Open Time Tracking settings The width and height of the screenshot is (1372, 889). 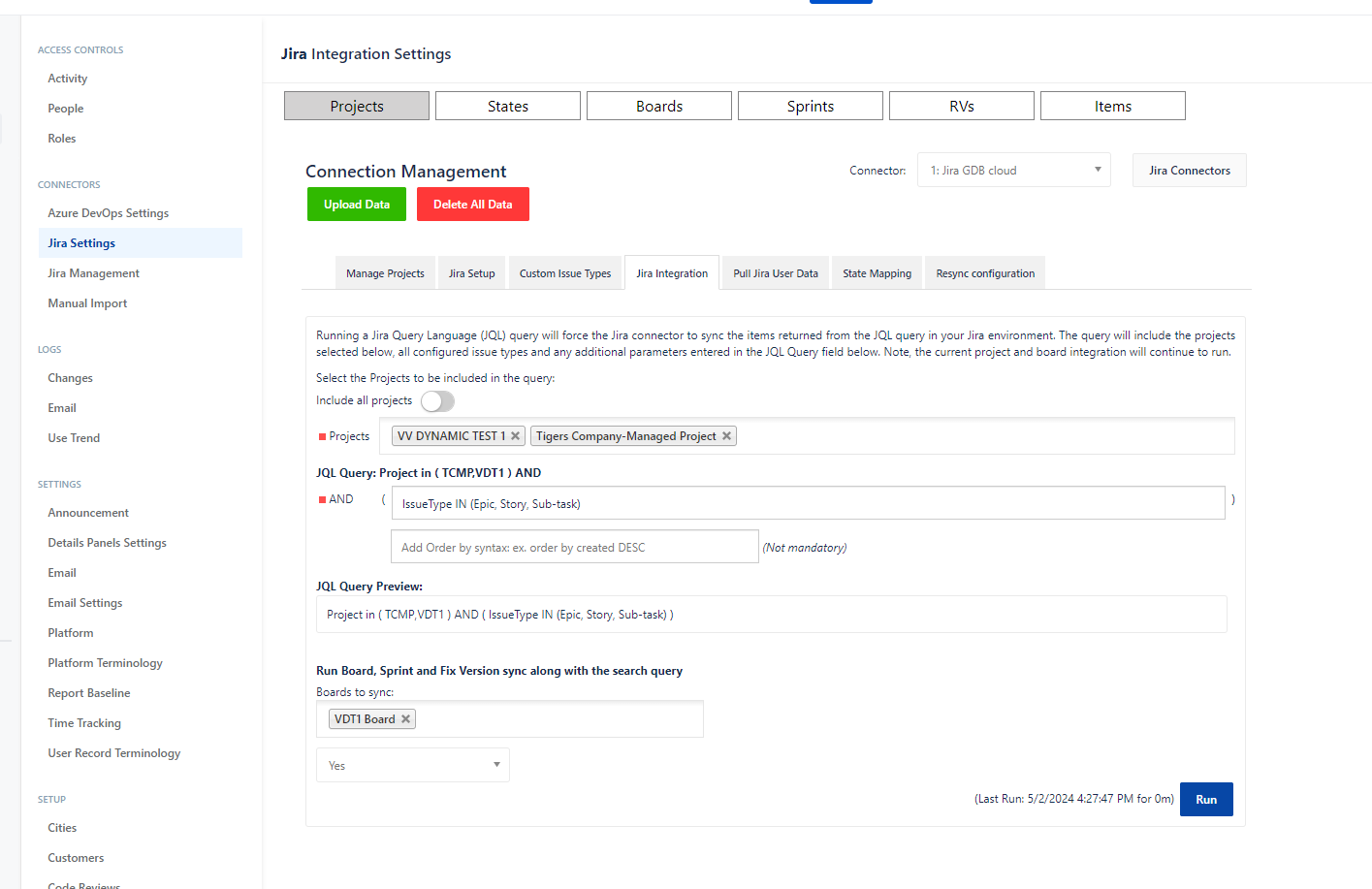[84, 723]
